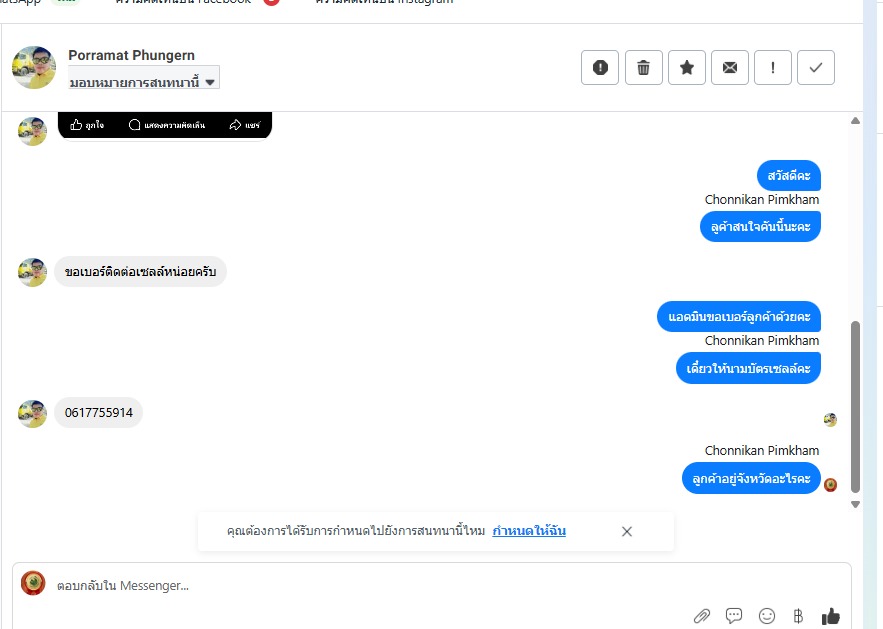
Task: Open payment request baht icon
Action: [798, 616]
